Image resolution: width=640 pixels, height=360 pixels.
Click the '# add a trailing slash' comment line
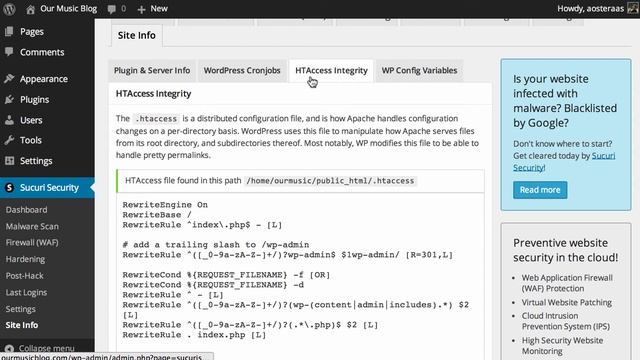pos(216,244)
